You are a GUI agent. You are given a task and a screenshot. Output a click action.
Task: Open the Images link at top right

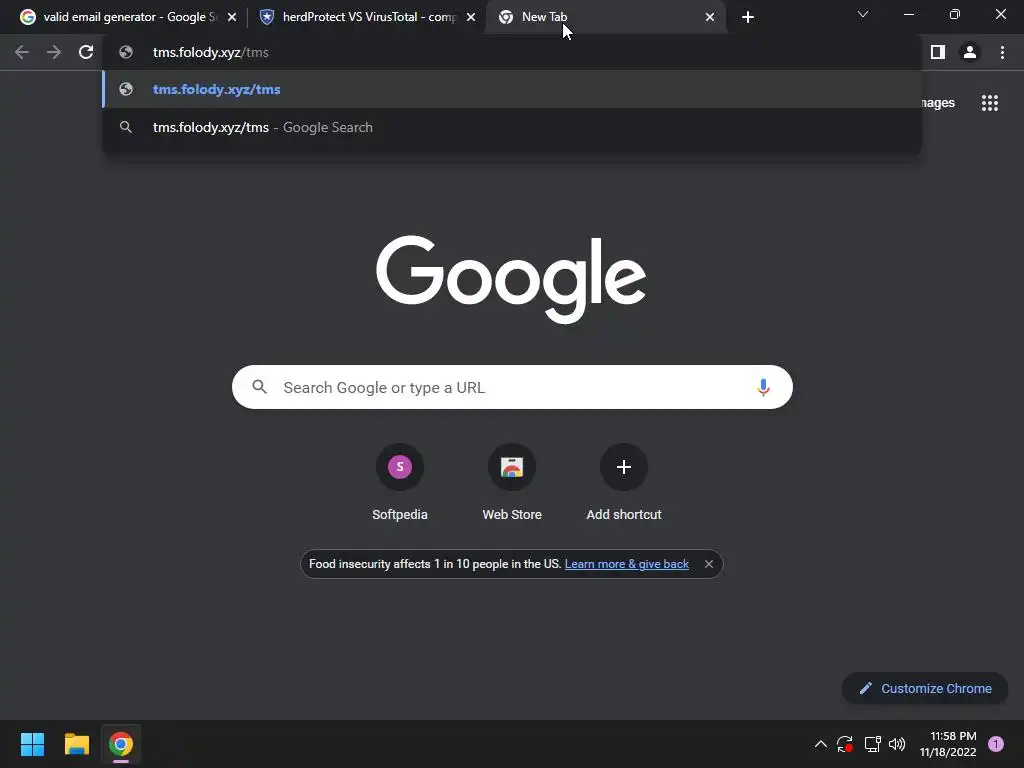coord(938,103)
